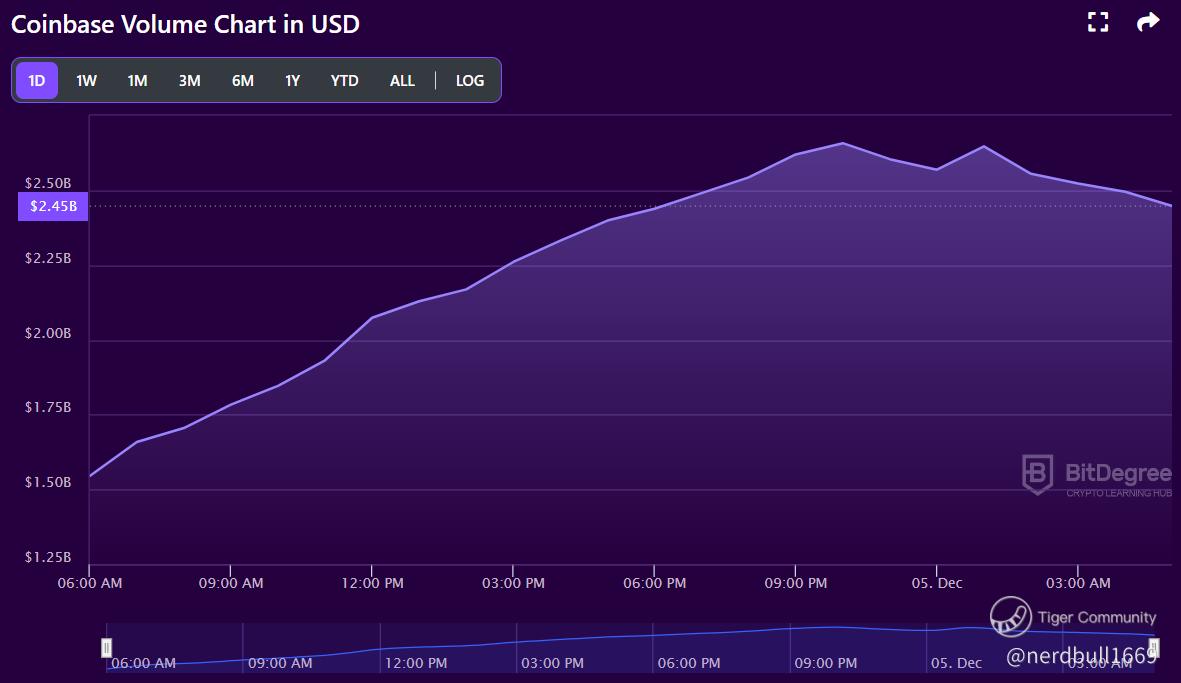Click the navigator 03:00 PM label
Screen dimensions: 1181x683
552,663
